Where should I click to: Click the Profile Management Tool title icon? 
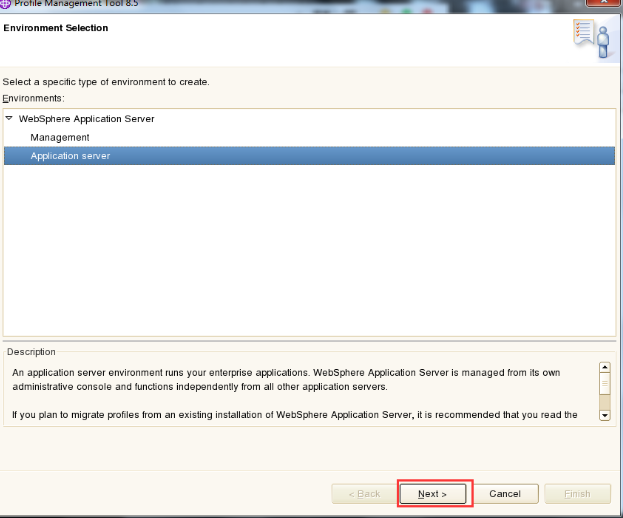5,4
